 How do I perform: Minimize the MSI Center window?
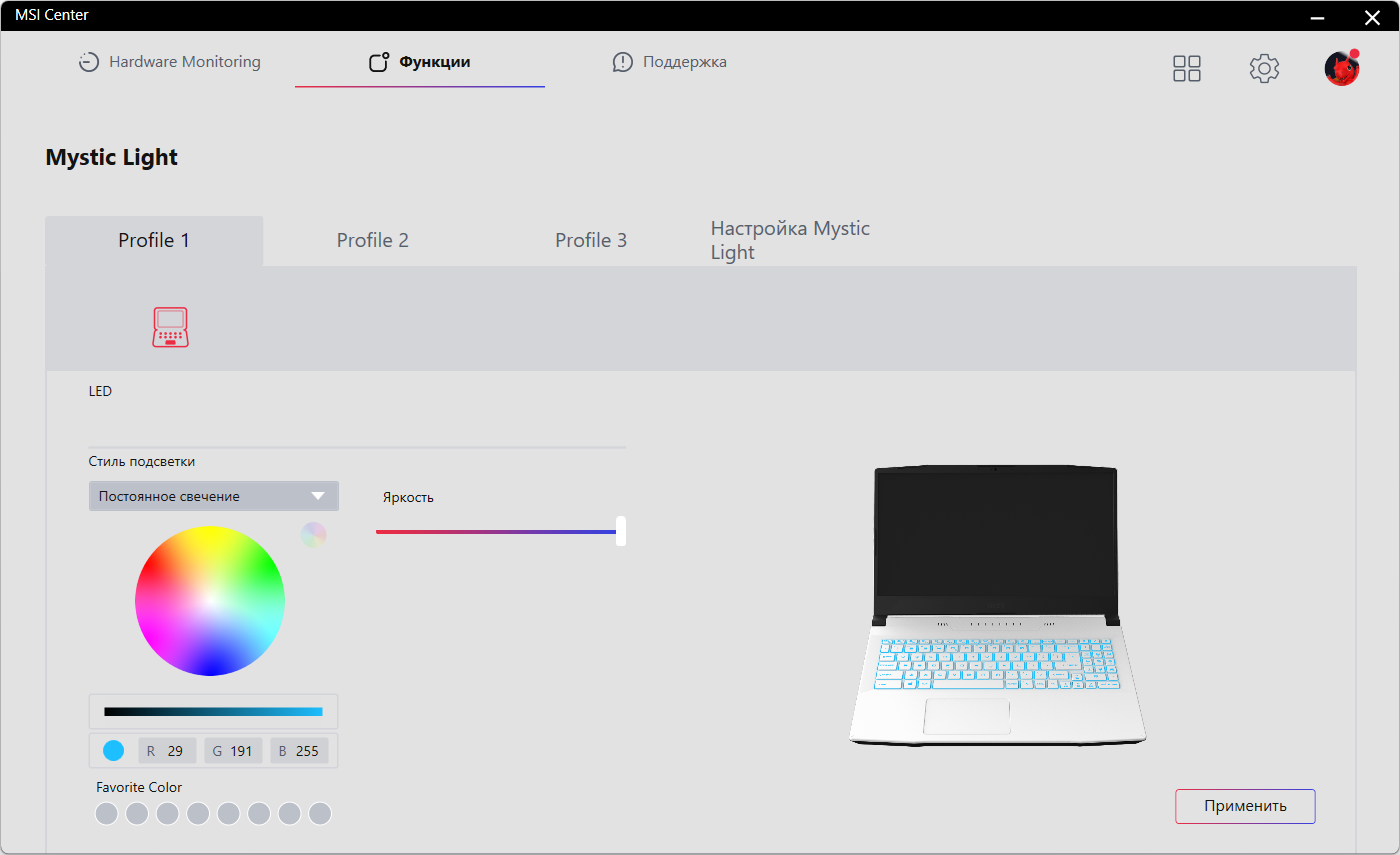[1320, 16]
